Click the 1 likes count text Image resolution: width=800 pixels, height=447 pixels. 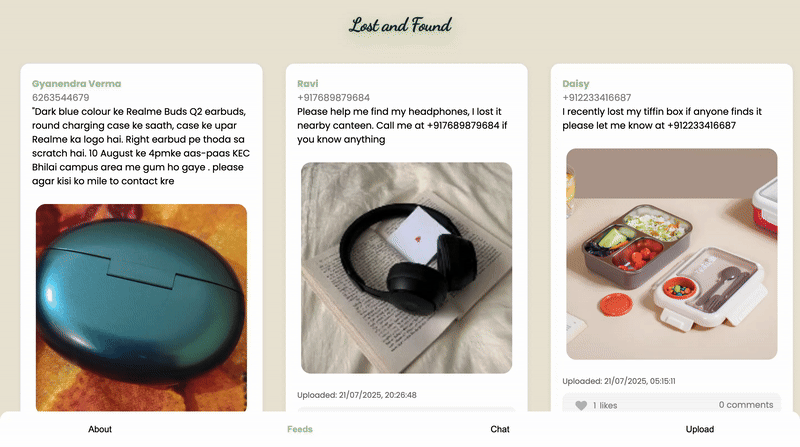pos(605,405)
